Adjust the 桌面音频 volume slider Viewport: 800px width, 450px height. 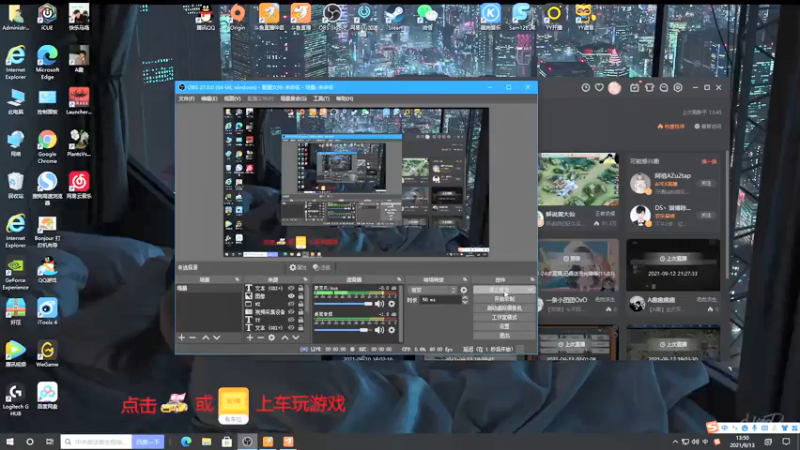pyautogui.click(x=343, y=330)
